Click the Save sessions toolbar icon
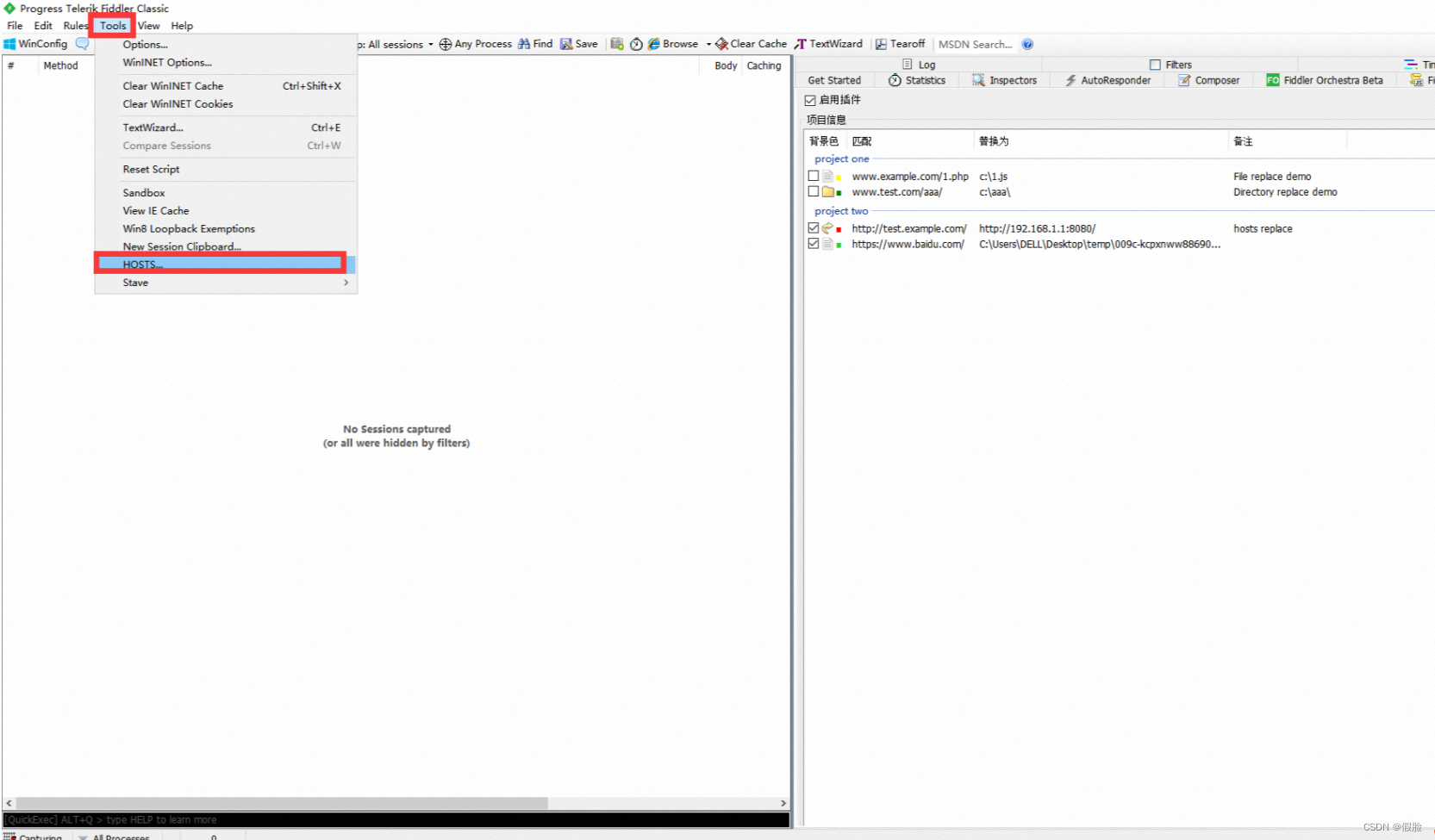 coord(566,44)
